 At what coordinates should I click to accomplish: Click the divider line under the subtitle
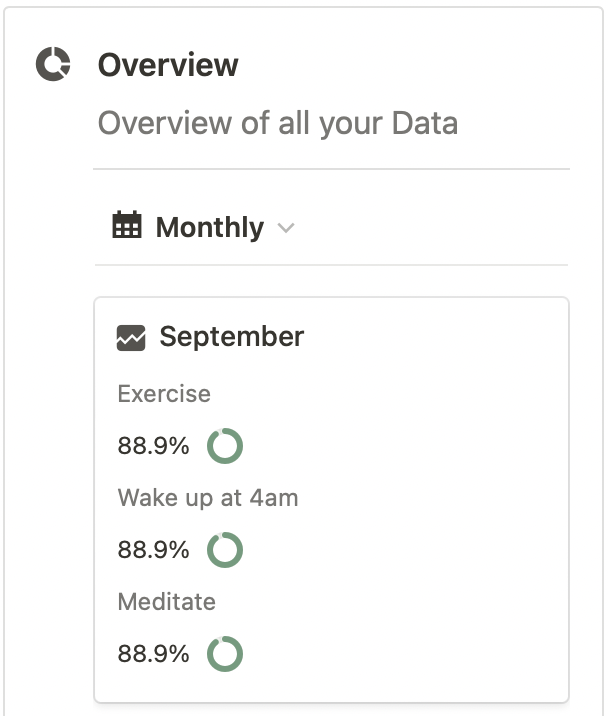point(331,168)
